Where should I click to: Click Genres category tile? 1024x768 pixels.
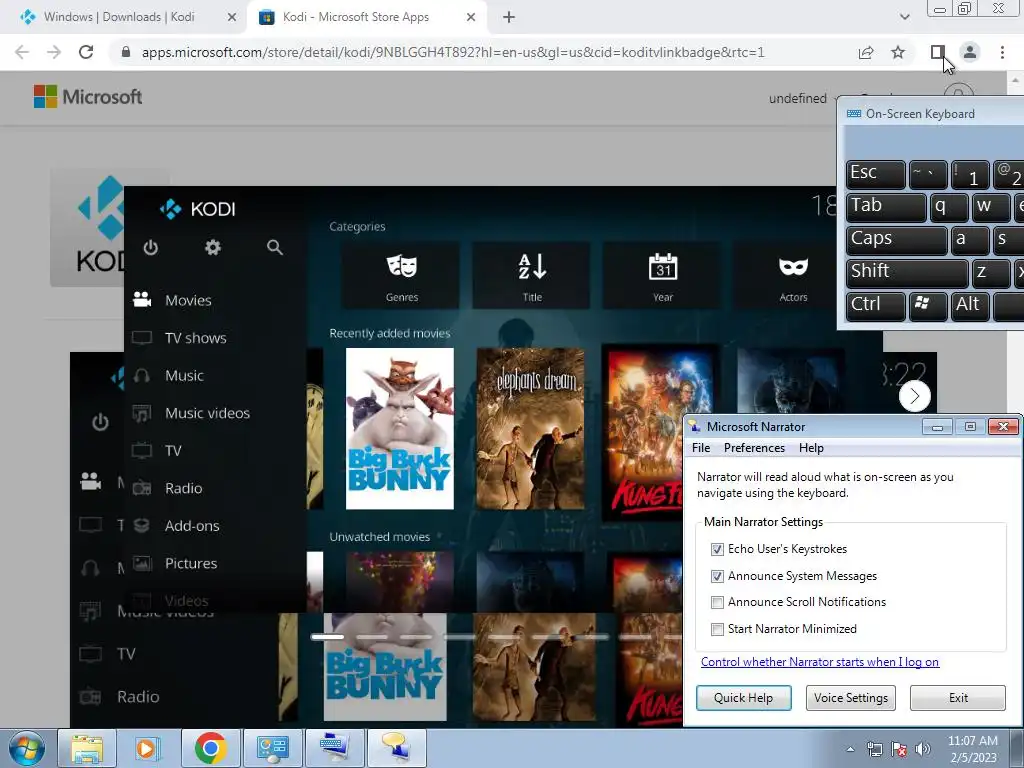(x=401, y=276)
